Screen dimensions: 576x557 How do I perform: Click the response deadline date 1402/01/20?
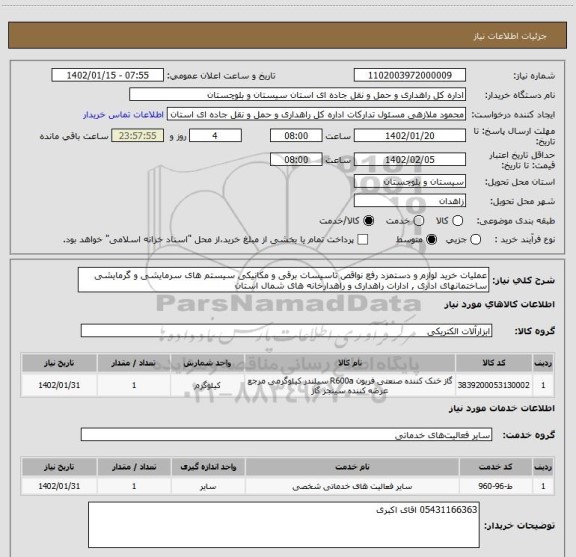coord(410,136)
